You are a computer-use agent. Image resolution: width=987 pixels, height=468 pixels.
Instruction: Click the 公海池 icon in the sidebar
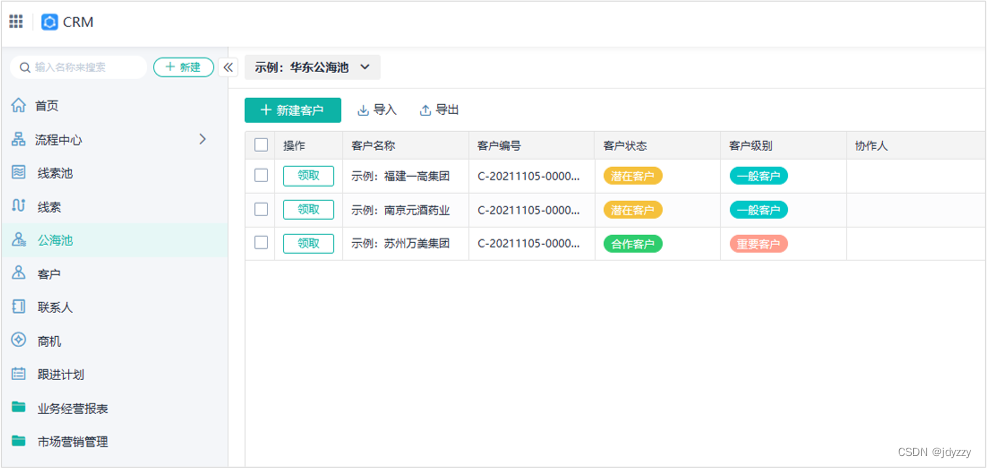(19, 240)
